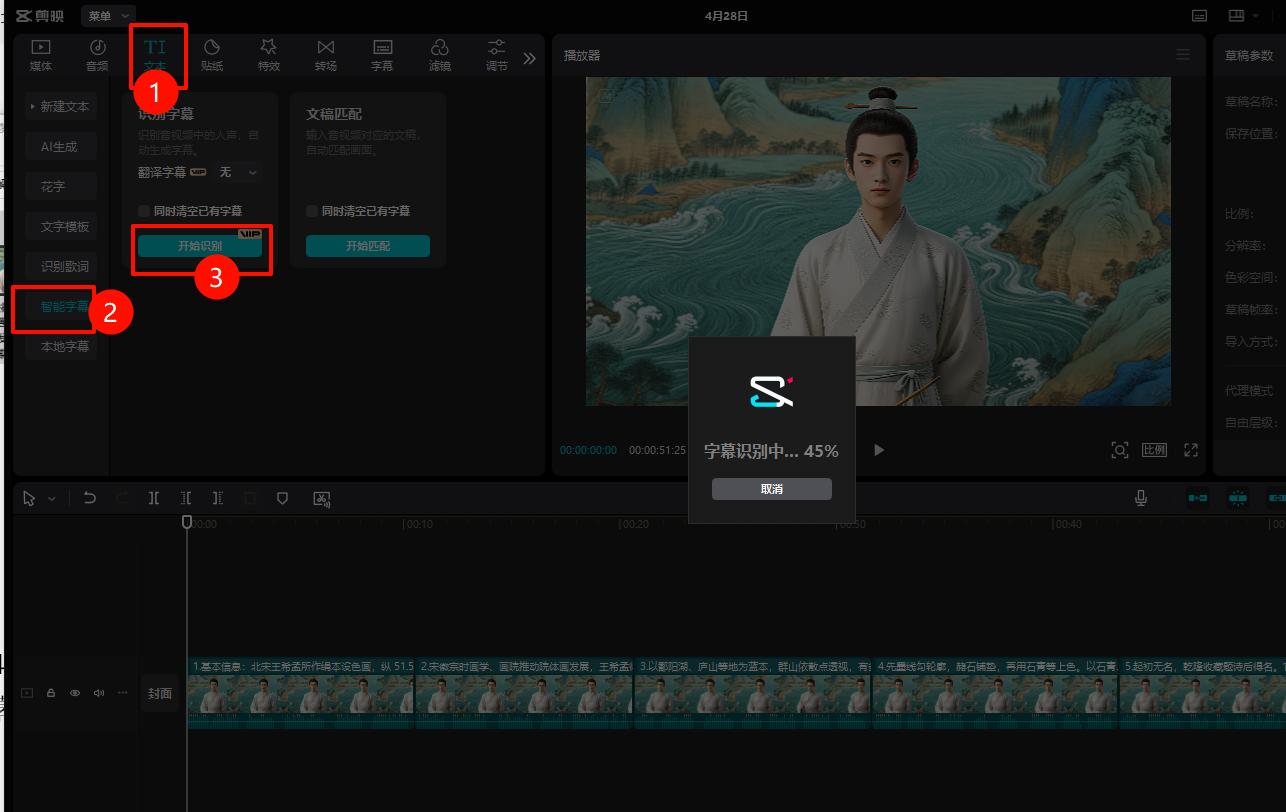Image resolution: width=1286 pixels, height=812 pixels.
Task: Click the 草稿参数 panel header
Action: pyautogui.click(x=1249, y=55)
